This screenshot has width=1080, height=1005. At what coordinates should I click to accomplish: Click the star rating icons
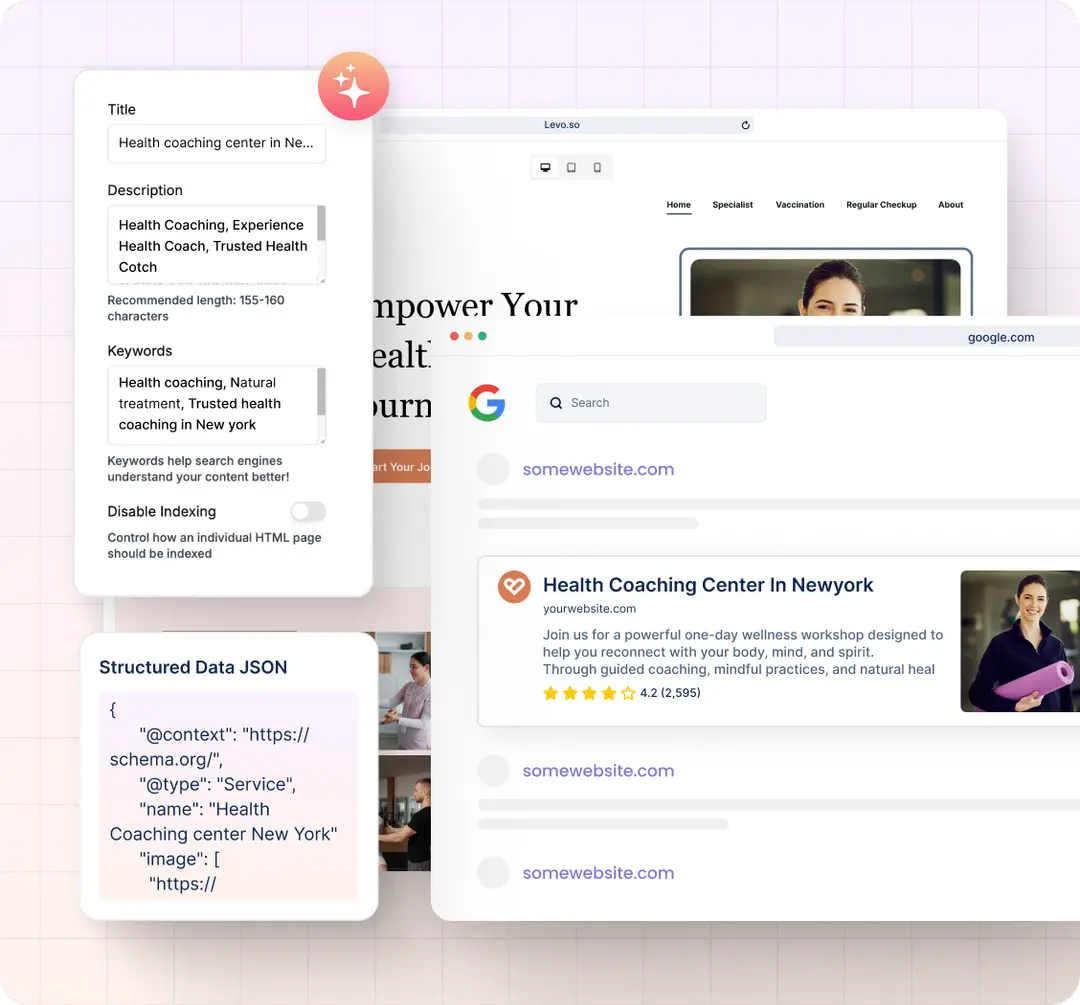(x=589, y=693)
